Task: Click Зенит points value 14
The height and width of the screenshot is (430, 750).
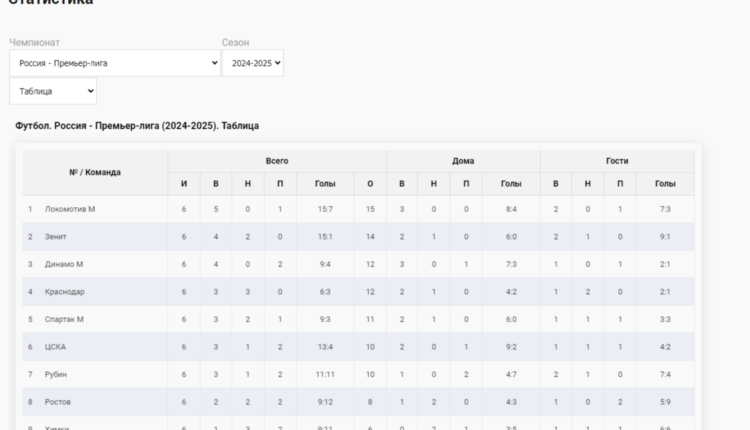Action: pos(370,237)
